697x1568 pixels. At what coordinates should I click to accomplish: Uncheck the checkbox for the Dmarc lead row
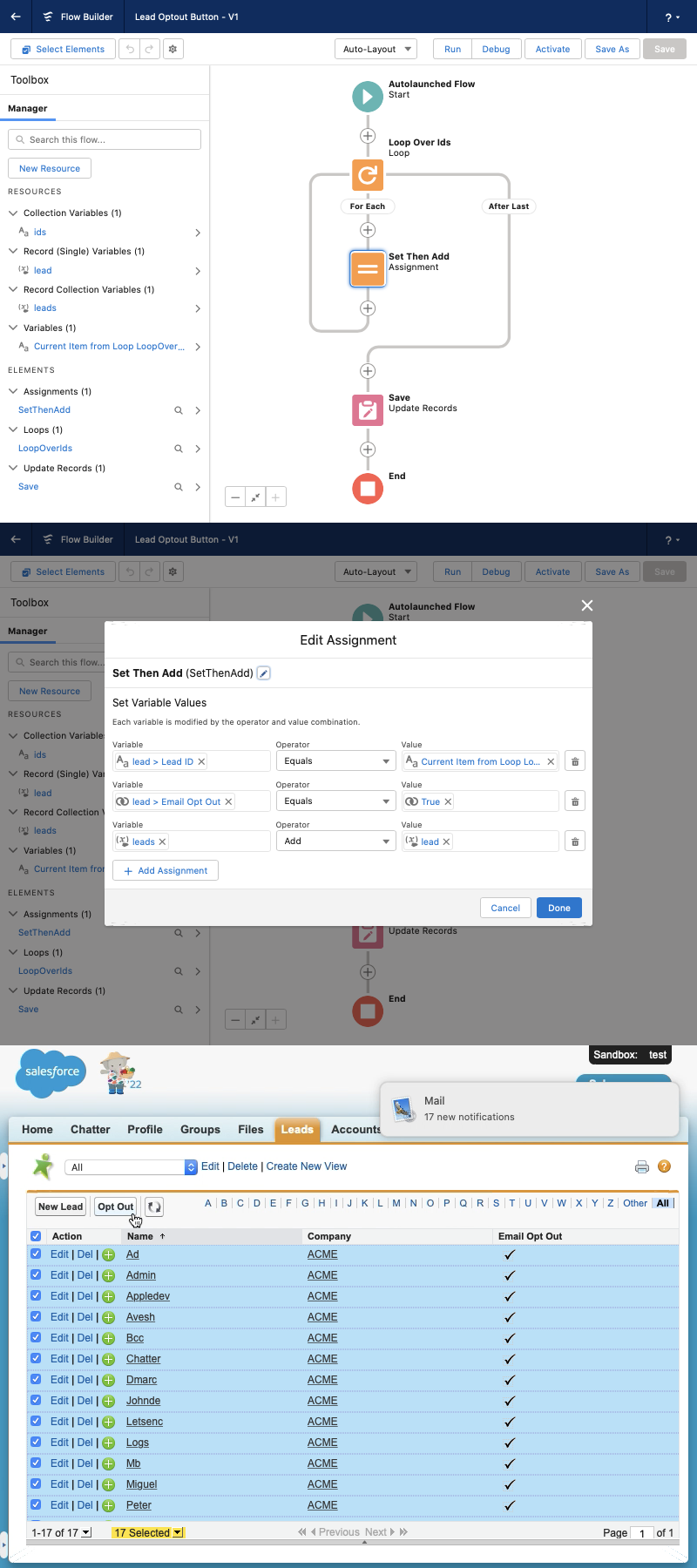click(x=36, y=1380)
